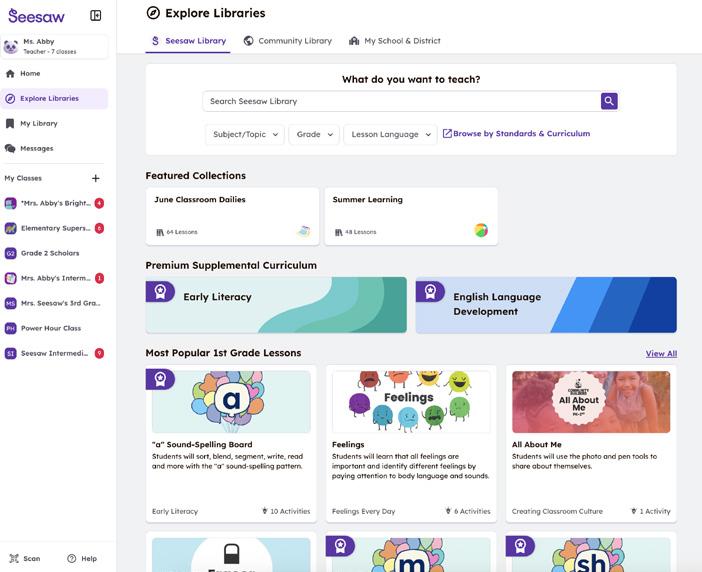Image resolution: width=702 pixels, height=572 pixels.
Task: Open Help from the sidebar footer
Action: (x=82, y=559)
